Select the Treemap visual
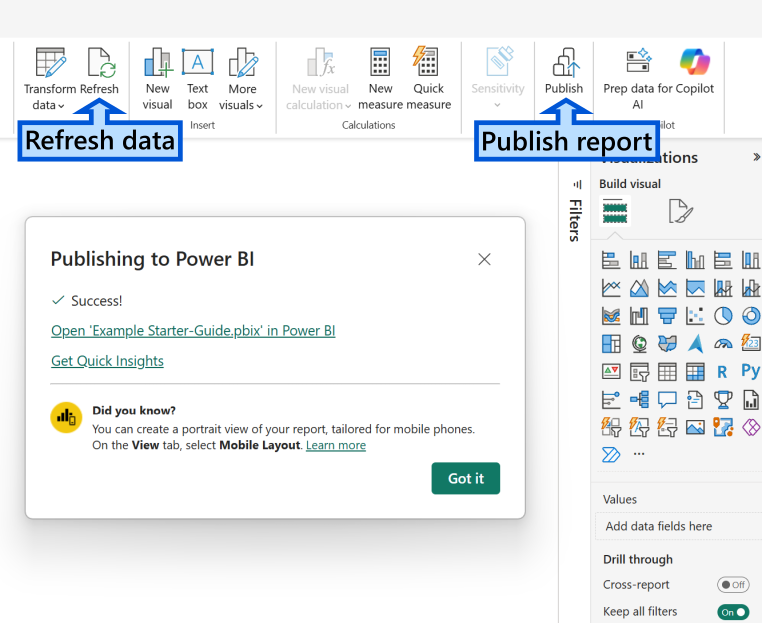 (x=611, y=344)
